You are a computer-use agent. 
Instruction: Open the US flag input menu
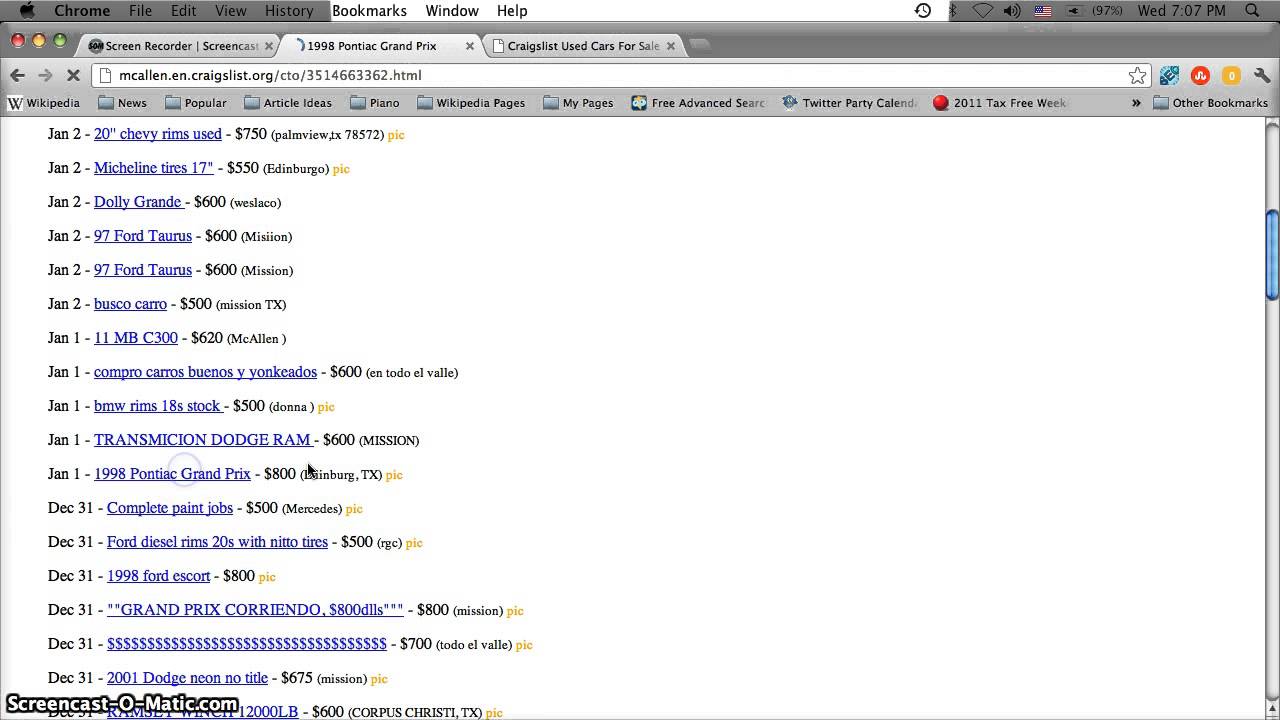coord(1043,11)
